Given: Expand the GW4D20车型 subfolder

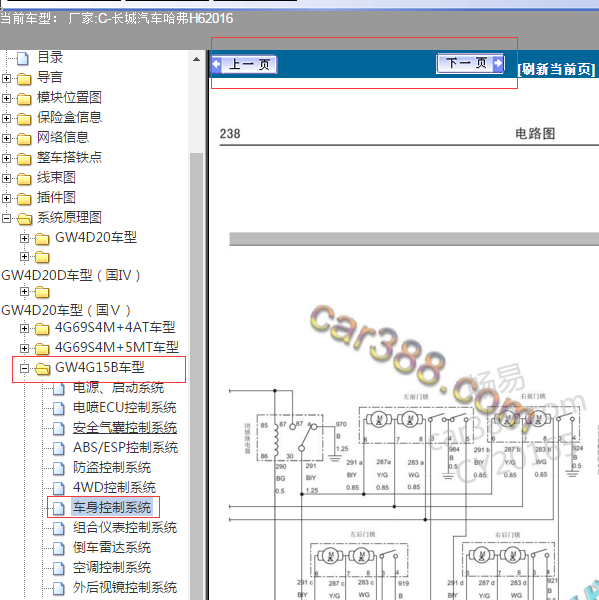Looking at the screenshot, I should click(24, 238).
